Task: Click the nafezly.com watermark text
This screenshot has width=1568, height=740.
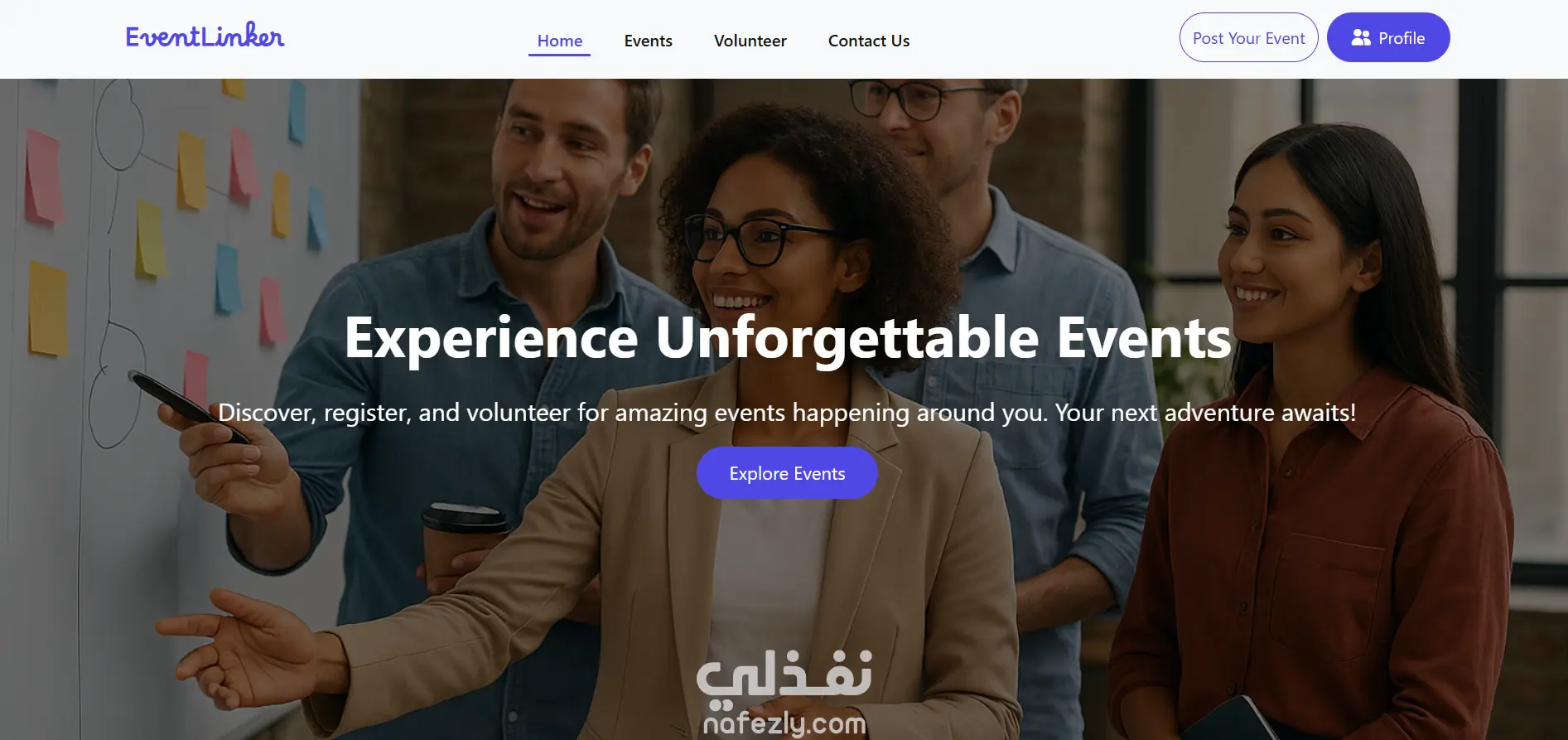Action: pyautogui.click(x=784, y=723)
